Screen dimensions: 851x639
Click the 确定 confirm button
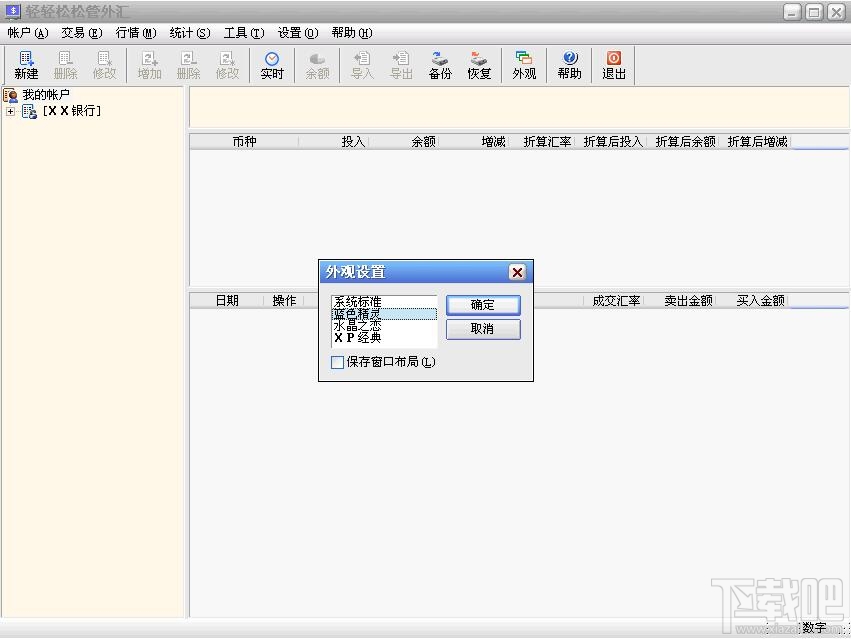point(483,305)
